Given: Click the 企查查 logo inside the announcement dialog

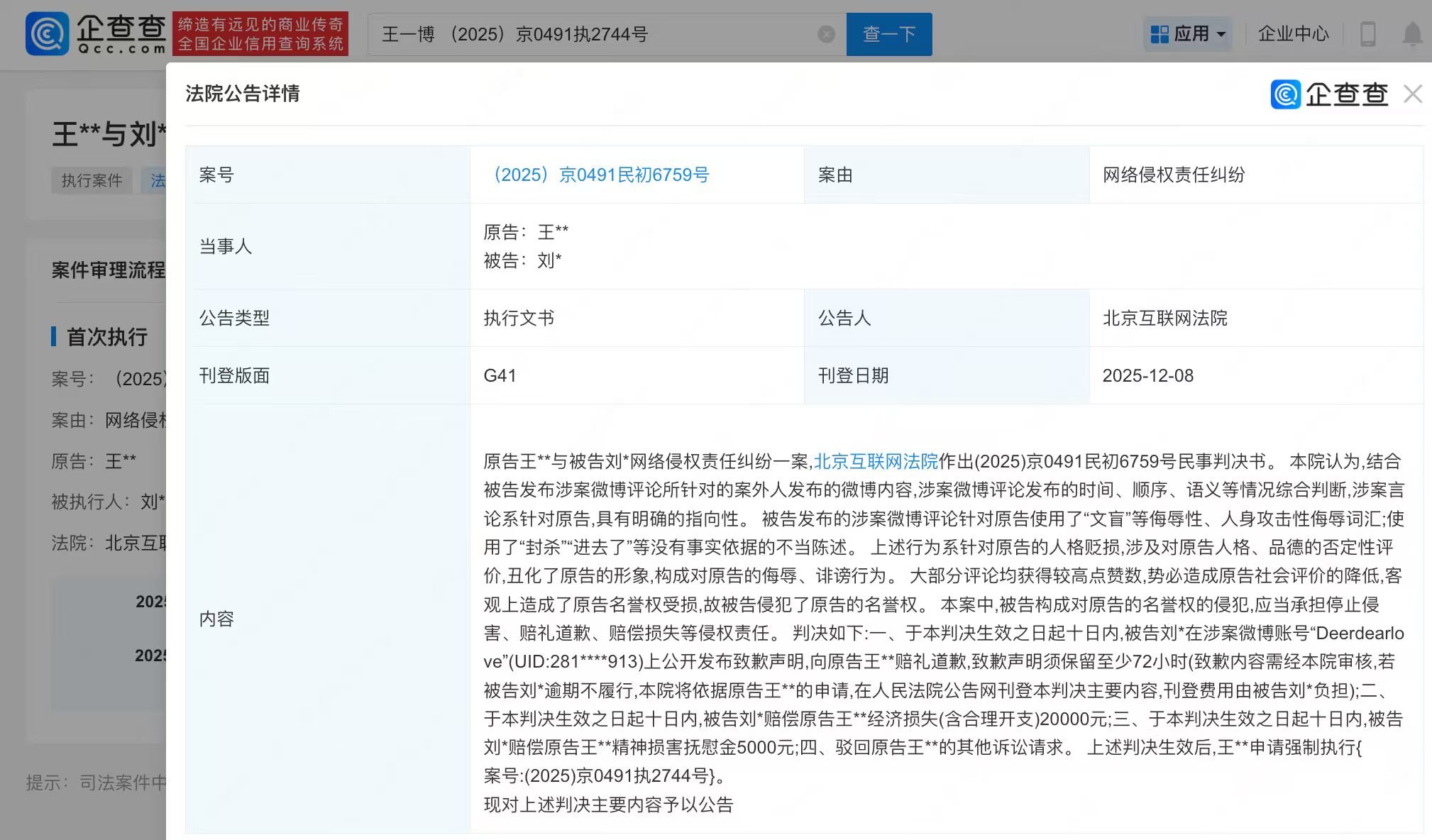Looking at the screenshot, I should coord(1329,94).
